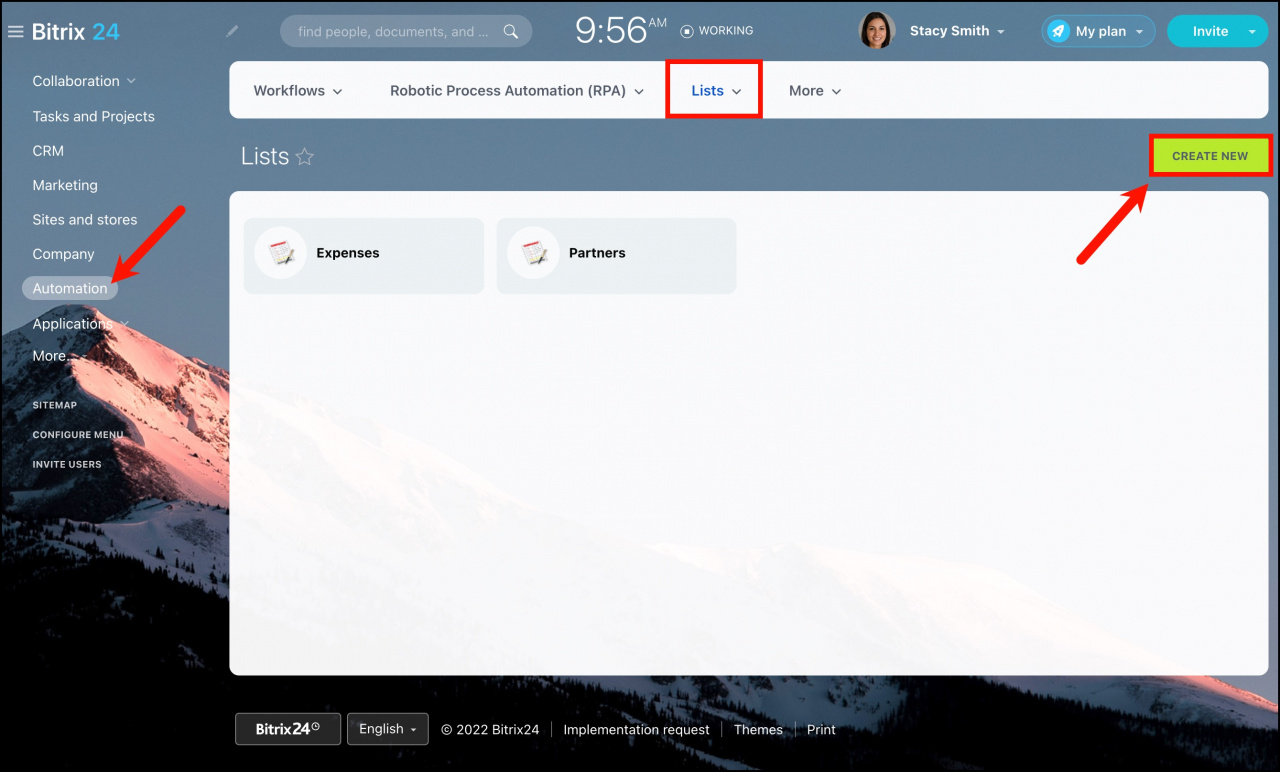The width and height of the screenshot is (1280, 772).
Task: Open the English language selector
Action: pos(388,729)
